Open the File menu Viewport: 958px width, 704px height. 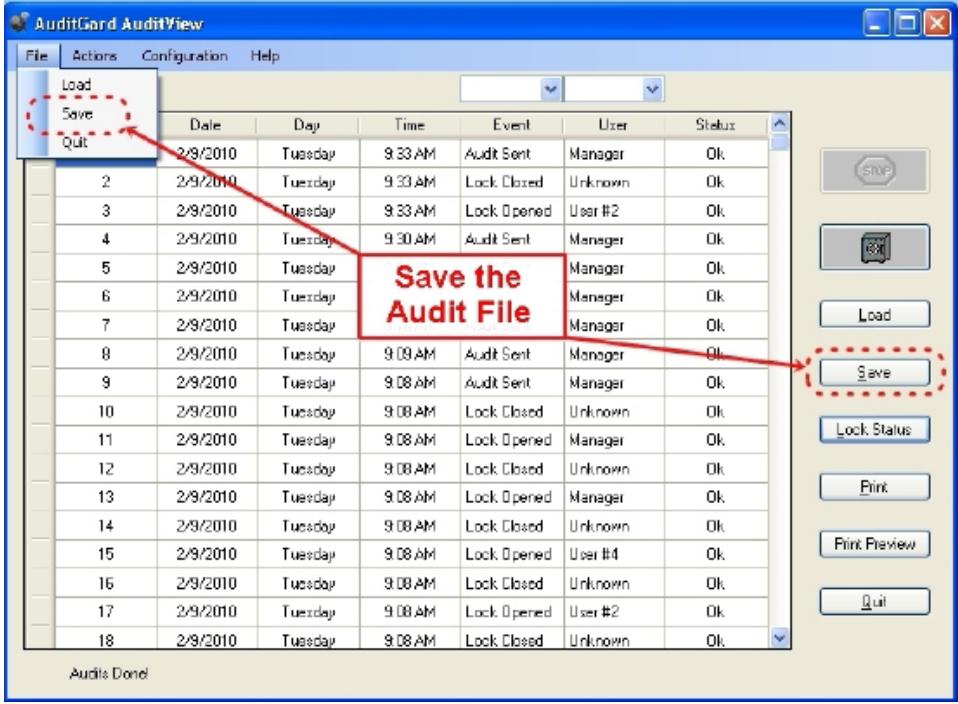37,56
